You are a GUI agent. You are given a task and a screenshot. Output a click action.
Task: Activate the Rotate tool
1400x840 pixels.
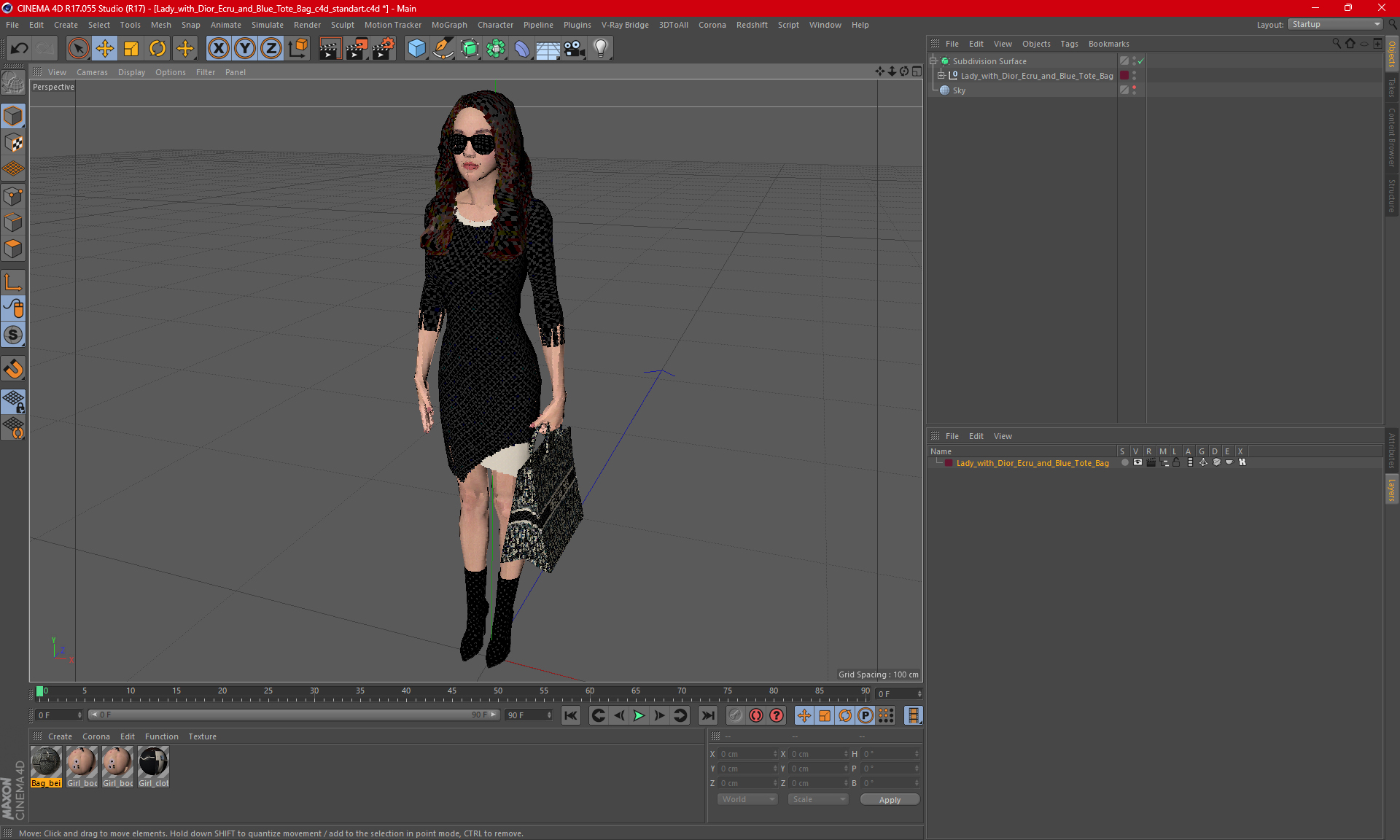point(157,49)
